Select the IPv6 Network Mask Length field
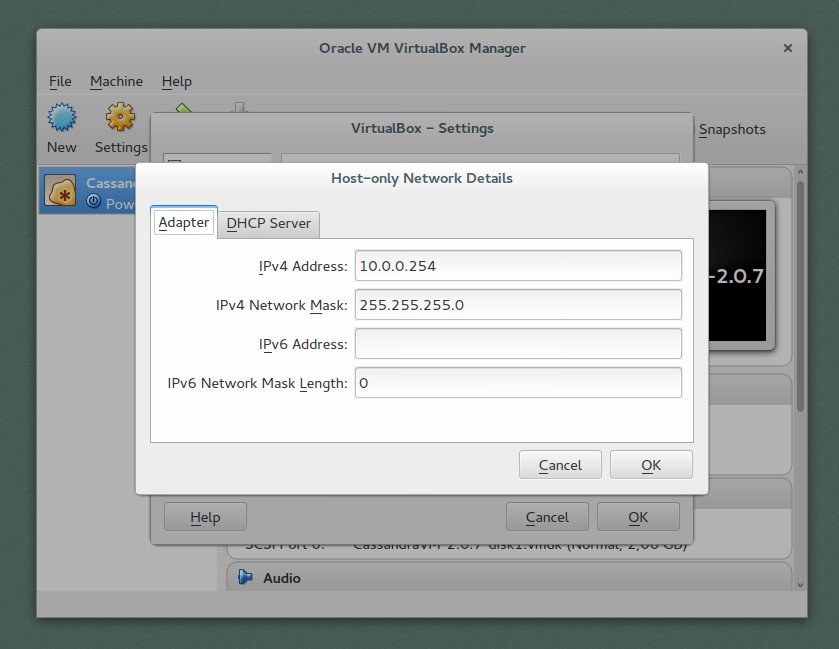 pos(517,383)
